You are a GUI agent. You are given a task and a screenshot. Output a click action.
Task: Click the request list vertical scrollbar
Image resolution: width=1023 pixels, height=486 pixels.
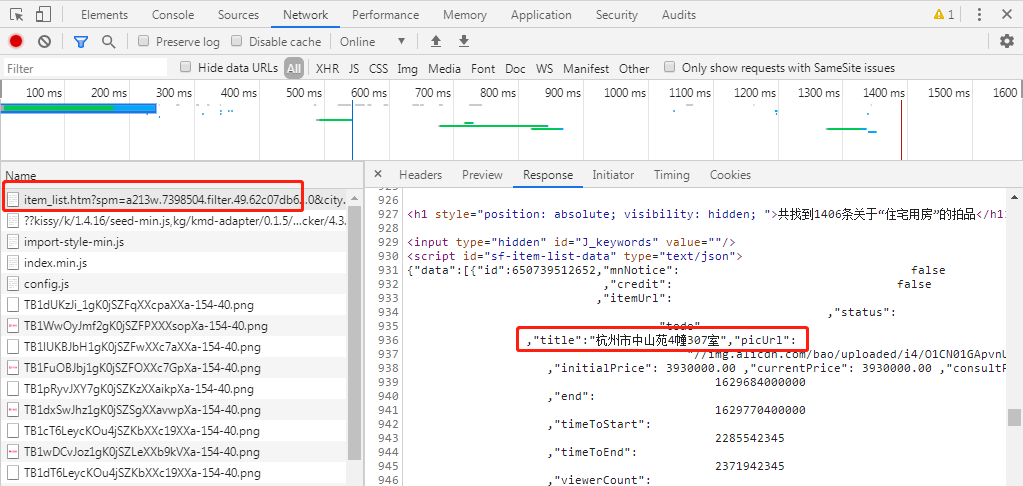pos(355,333)
